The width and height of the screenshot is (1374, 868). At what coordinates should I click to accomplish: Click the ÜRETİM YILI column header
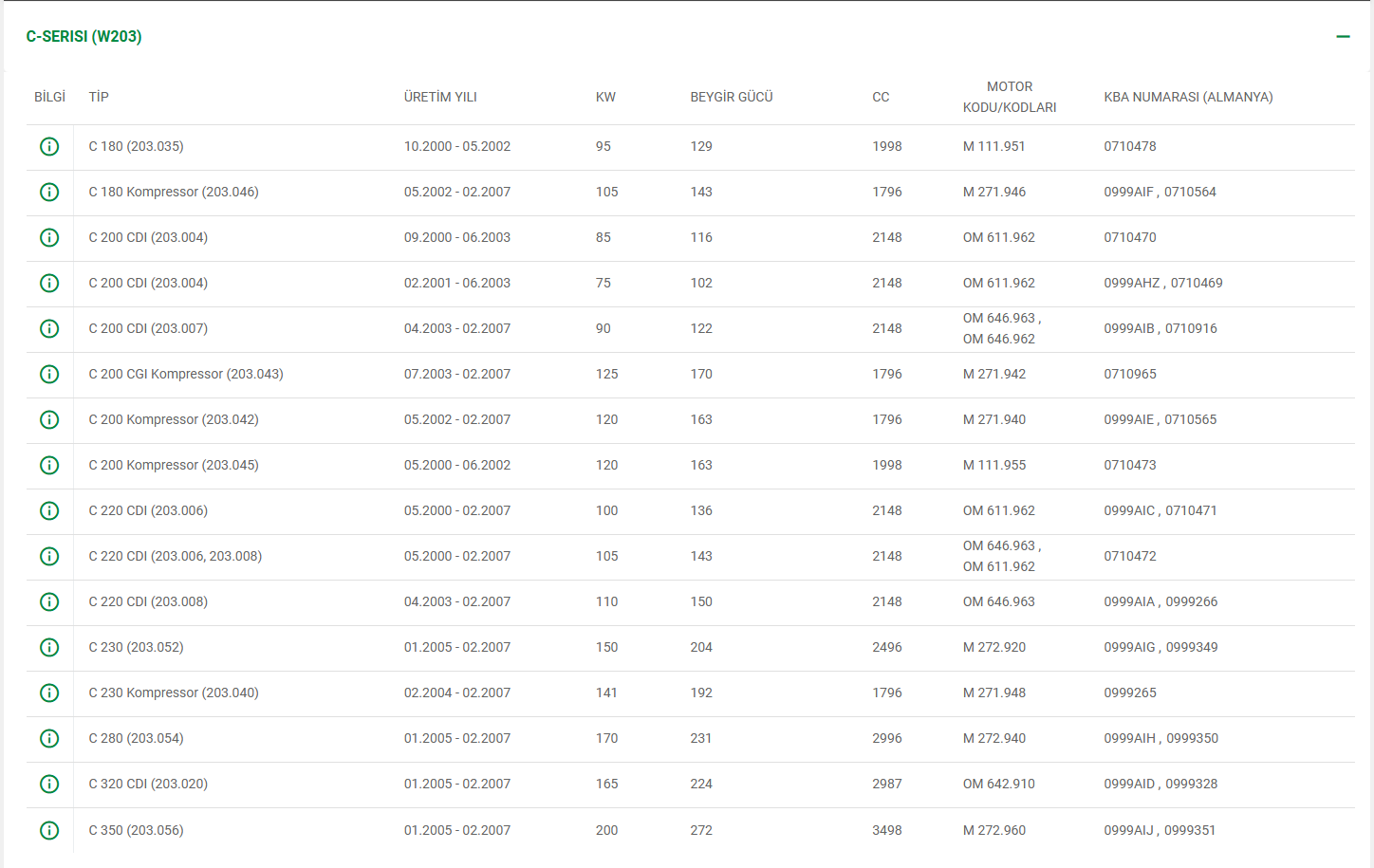440,97
